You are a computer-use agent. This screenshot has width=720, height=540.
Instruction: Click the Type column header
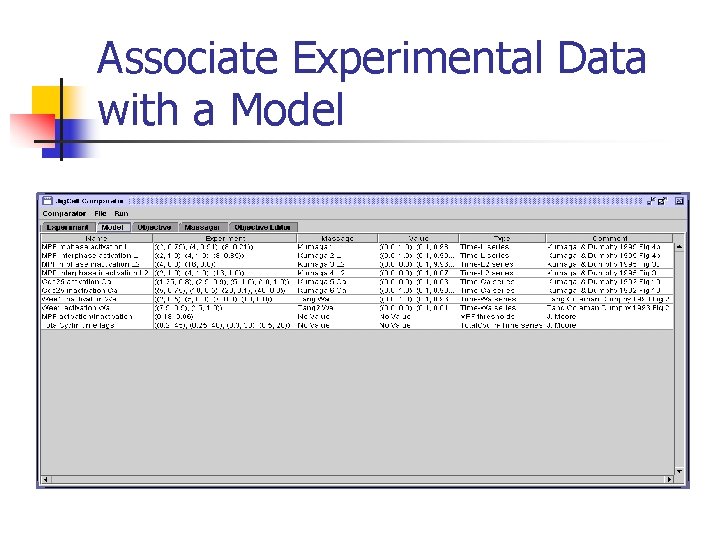pos(502,238)
